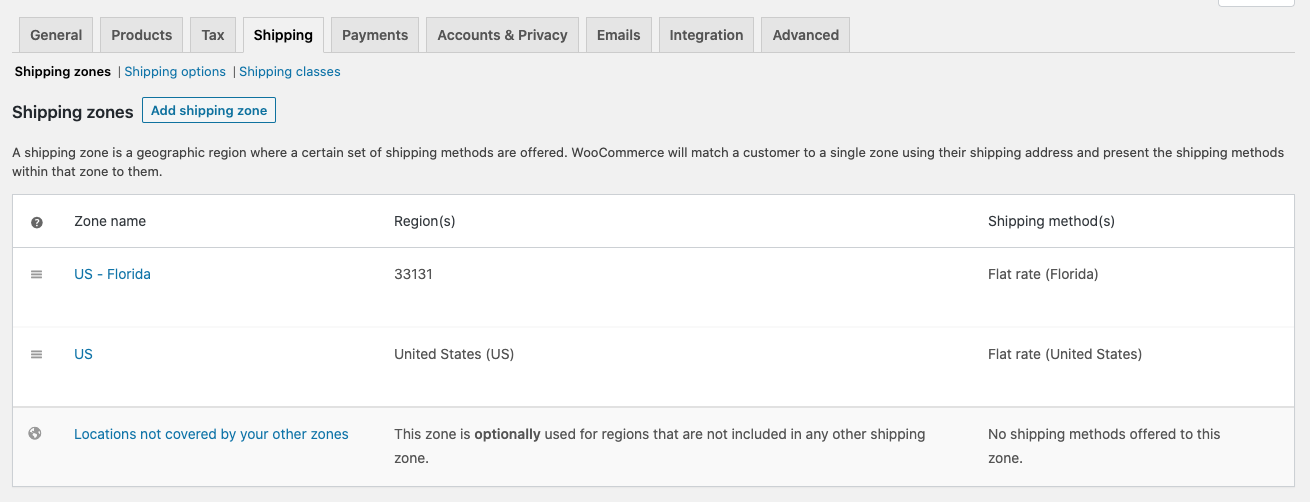Click the Shipping method(s) column header
Screen dimensions: 1310x502
click(1051, 221)
